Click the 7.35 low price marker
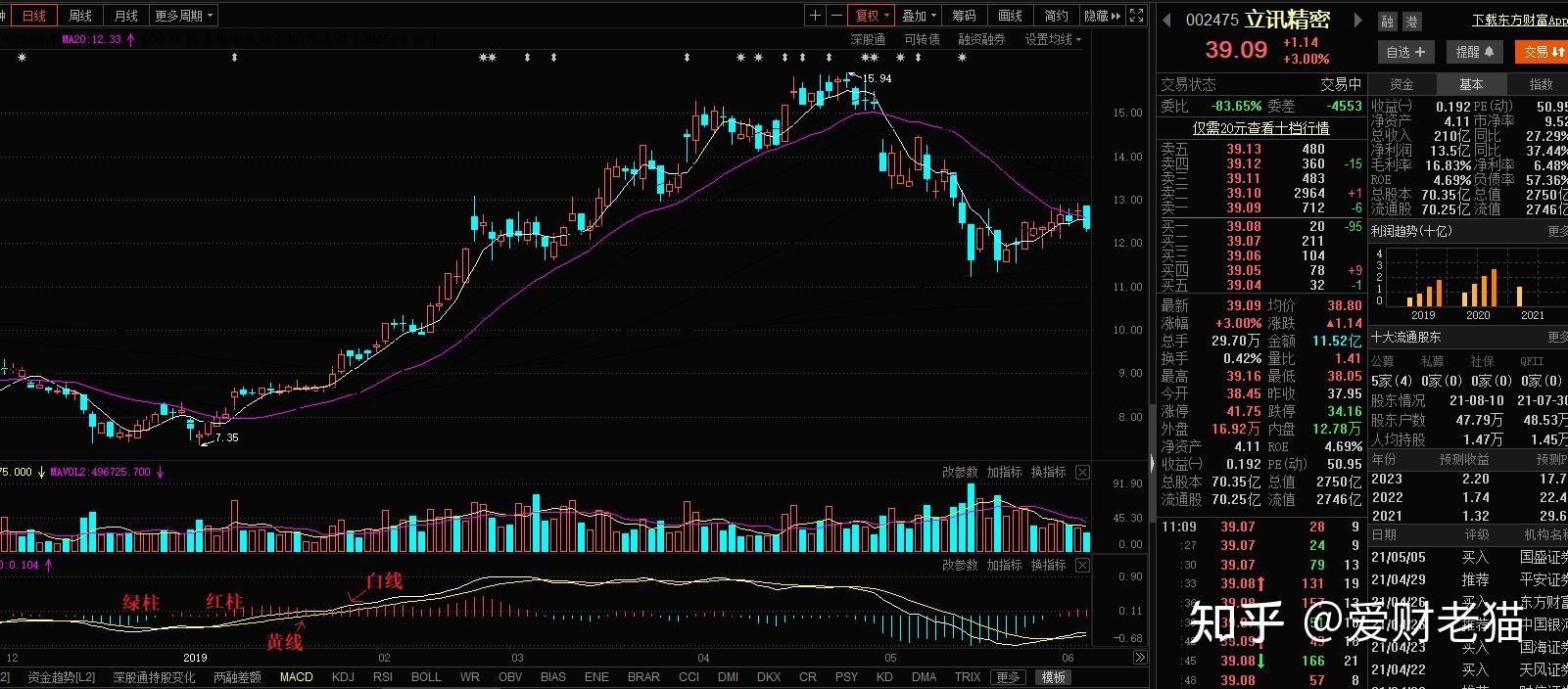Screen dimensions: 1568x689 pyautogui.click(x=226, y=437)
